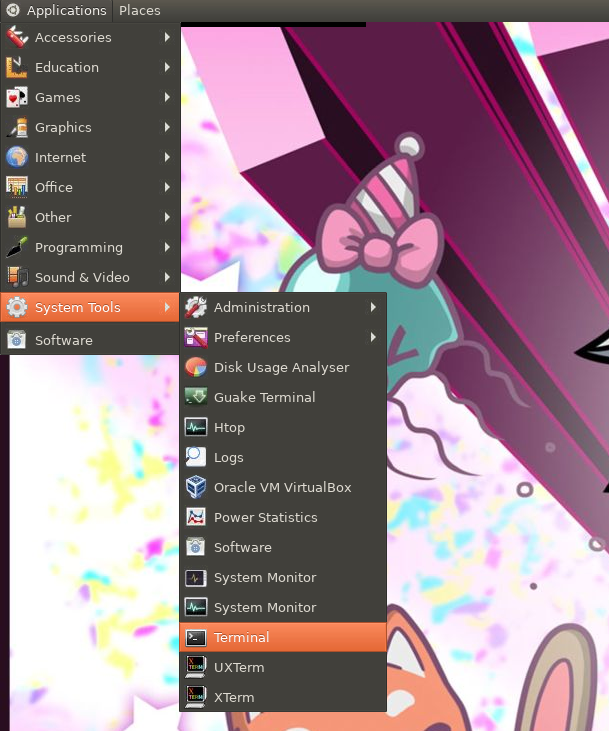
Task: Click the Htop monitor icon
Action: tap(196, 427)
